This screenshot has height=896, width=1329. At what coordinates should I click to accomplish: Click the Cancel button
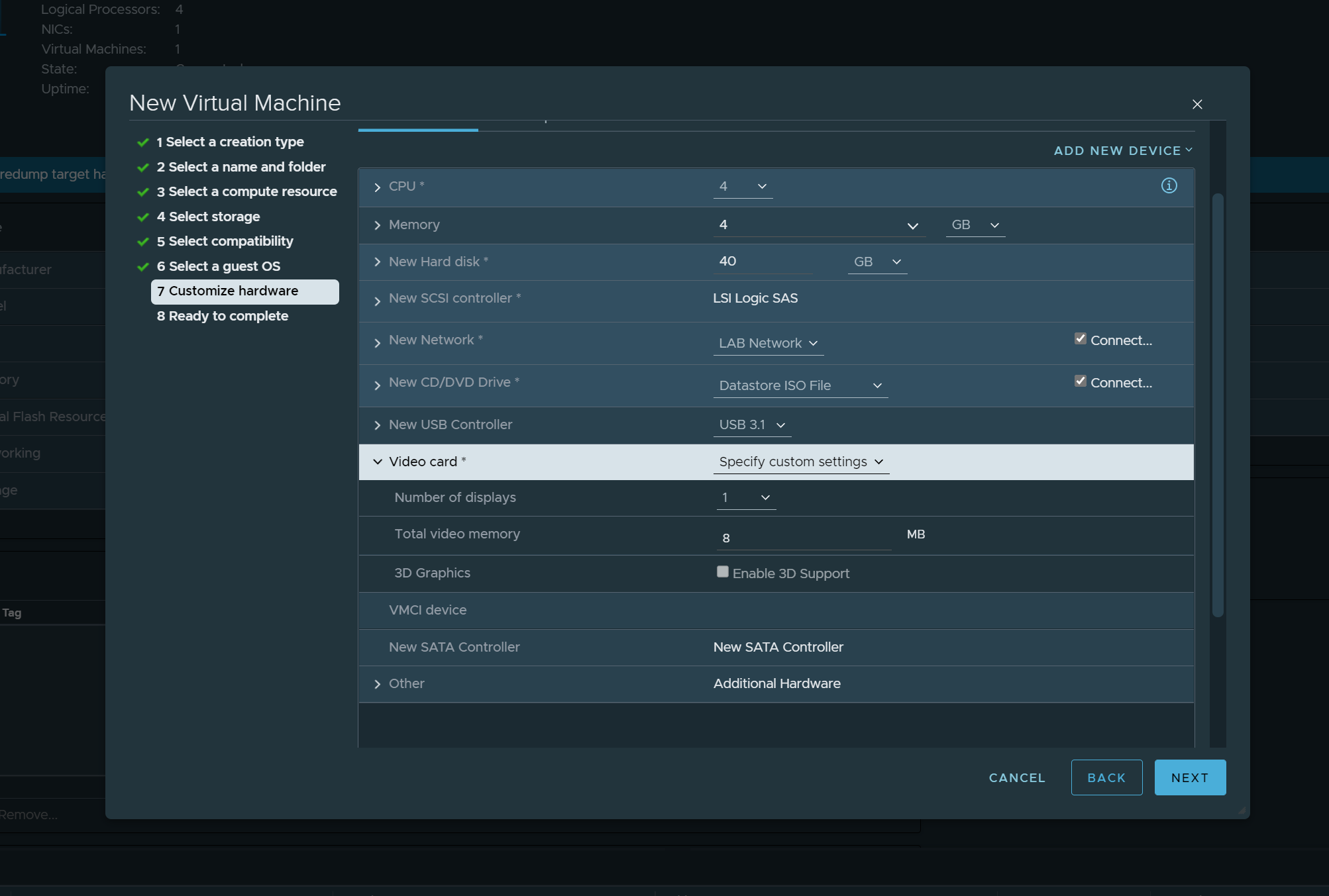tap(1017, 777)
